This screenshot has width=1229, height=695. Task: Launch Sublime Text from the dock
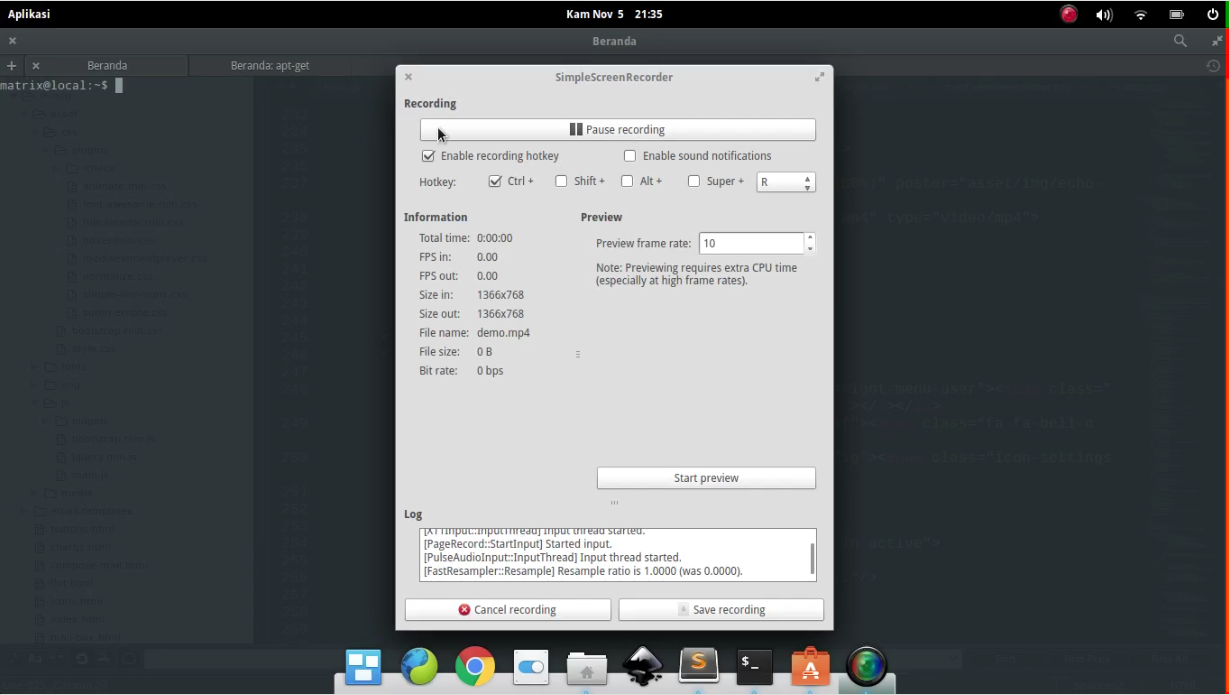(x=698, y=666)
